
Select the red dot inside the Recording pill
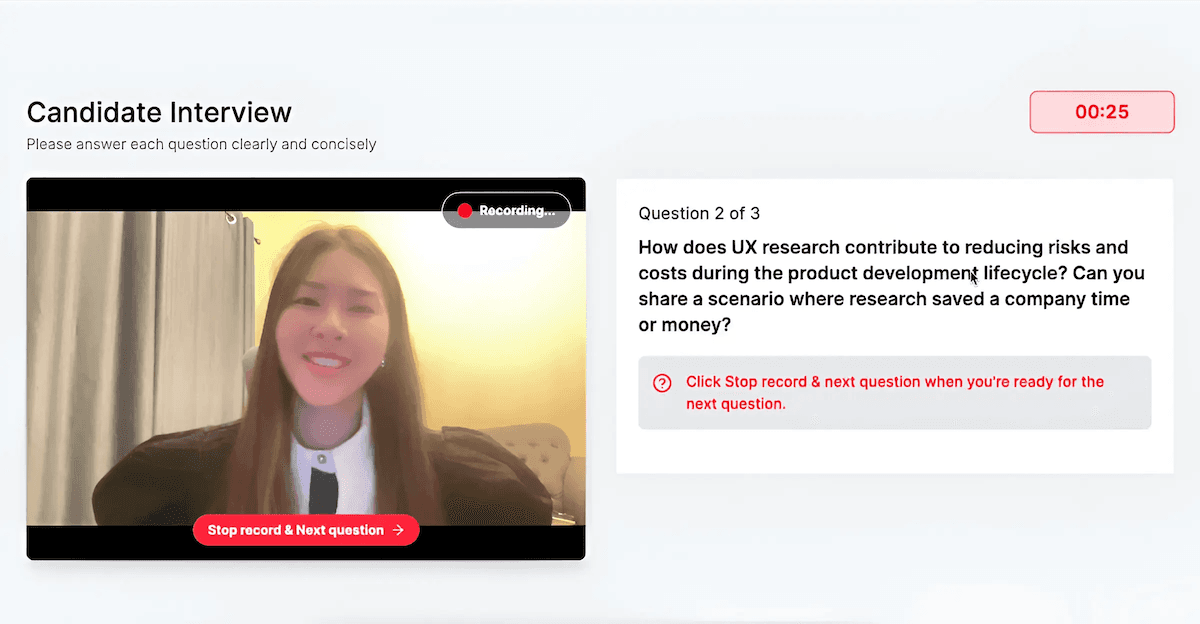point(463,210)
